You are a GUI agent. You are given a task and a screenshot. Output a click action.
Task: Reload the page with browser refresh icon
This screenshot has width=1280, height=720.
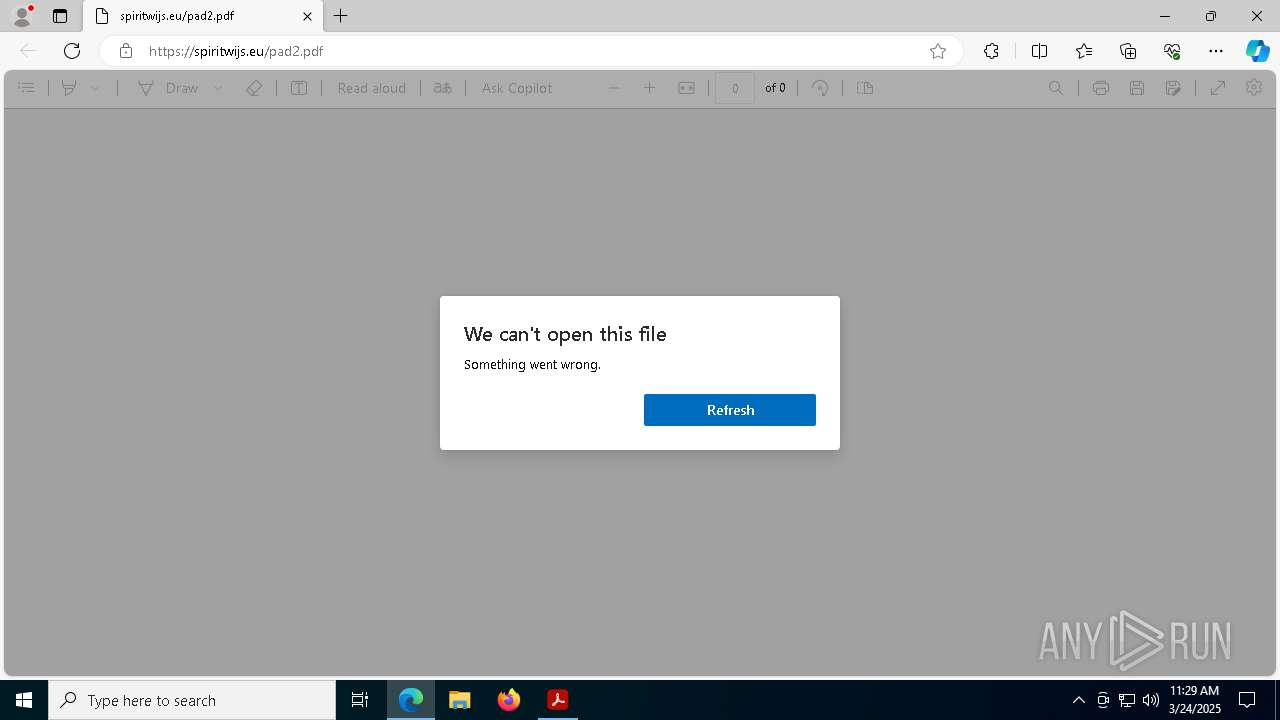click(72, 51)
